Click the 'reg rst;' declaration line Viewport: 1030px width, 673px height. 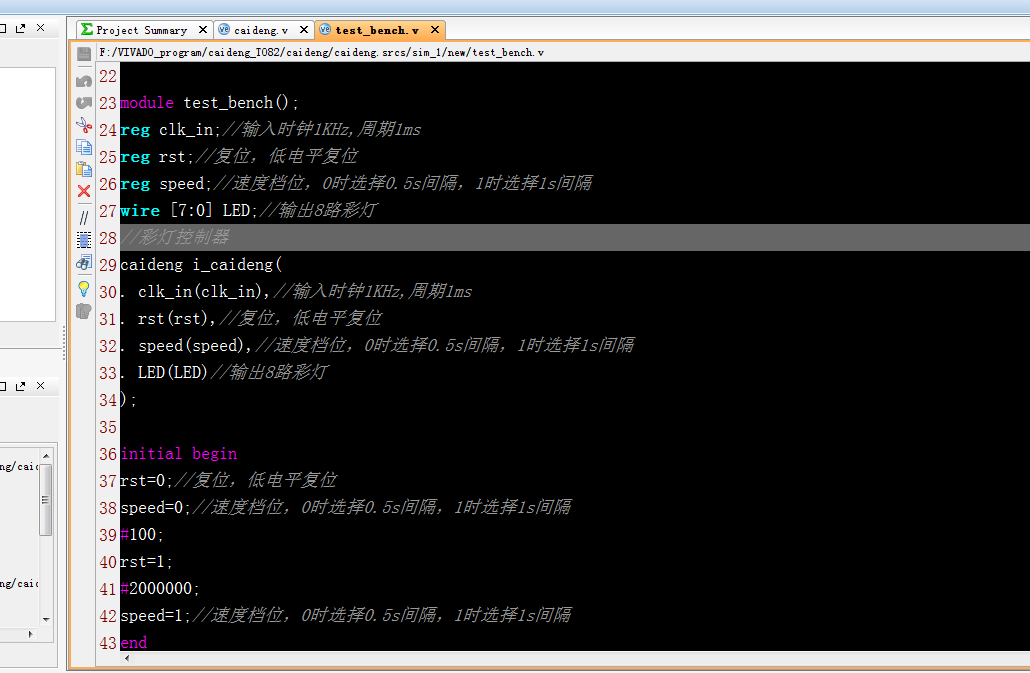click(x=238, y=157)
